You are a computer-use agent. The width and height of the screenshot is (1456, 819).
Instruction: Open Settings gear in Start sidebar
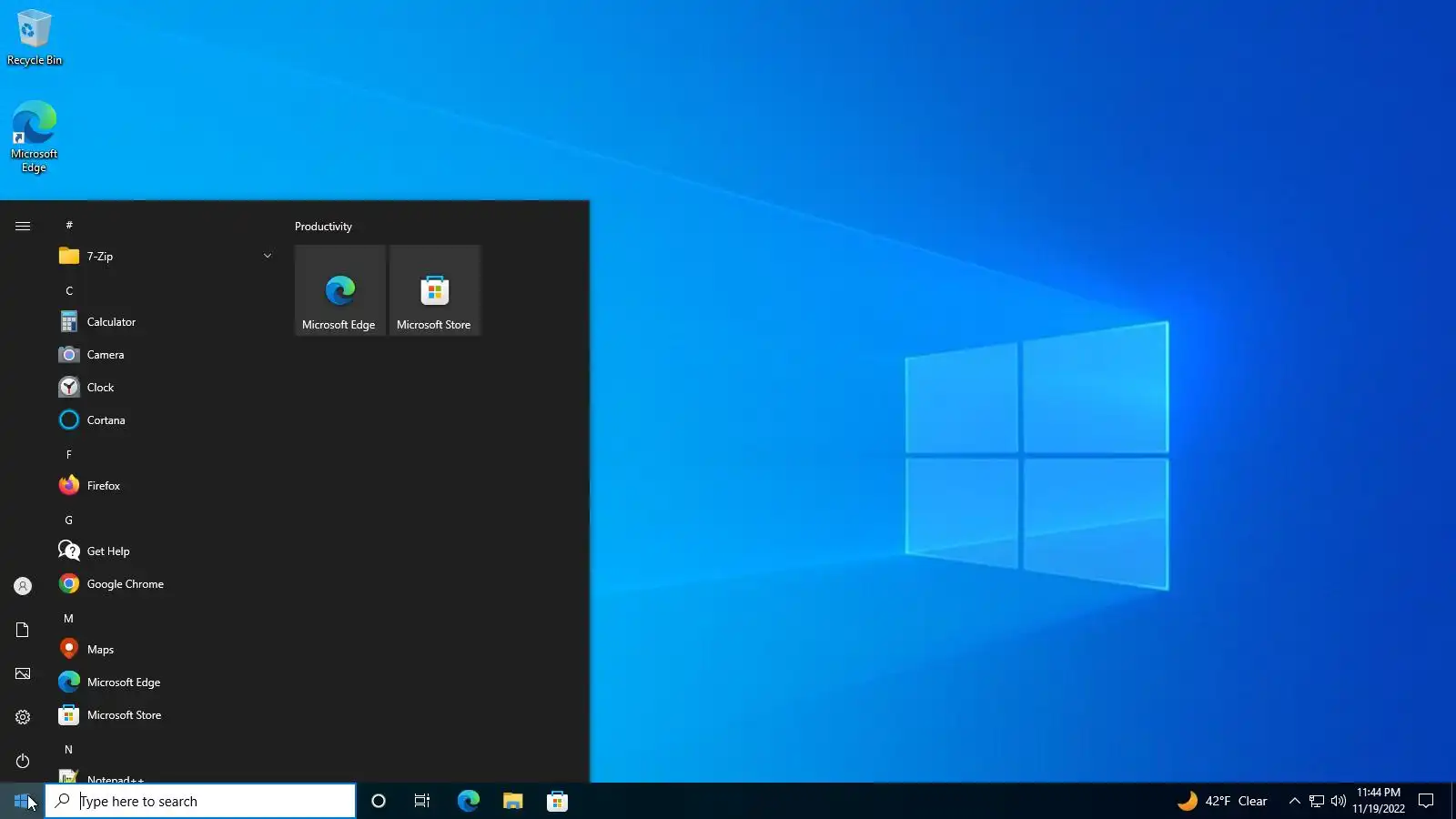click(23, 717)
